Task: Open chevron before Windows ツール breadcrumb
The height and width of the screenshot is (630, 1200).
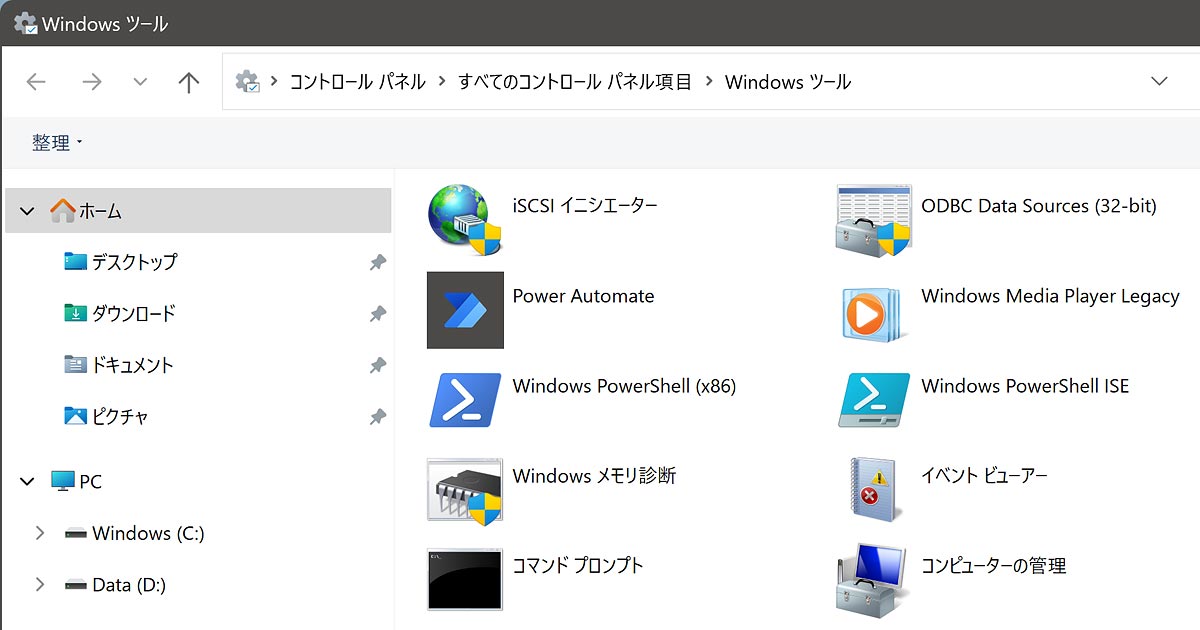Action: pyautogui.click(x=709, y=82)
